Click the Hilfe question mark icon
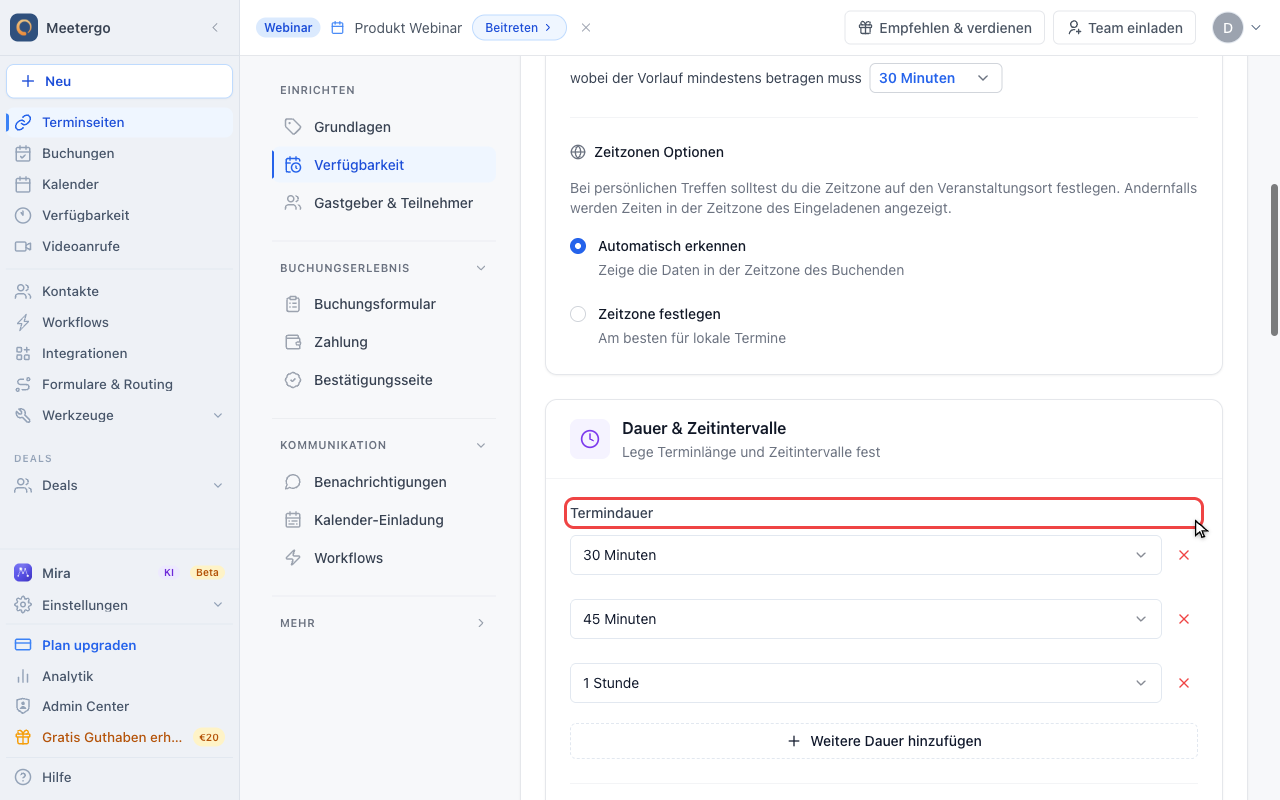 coord(23,777)
